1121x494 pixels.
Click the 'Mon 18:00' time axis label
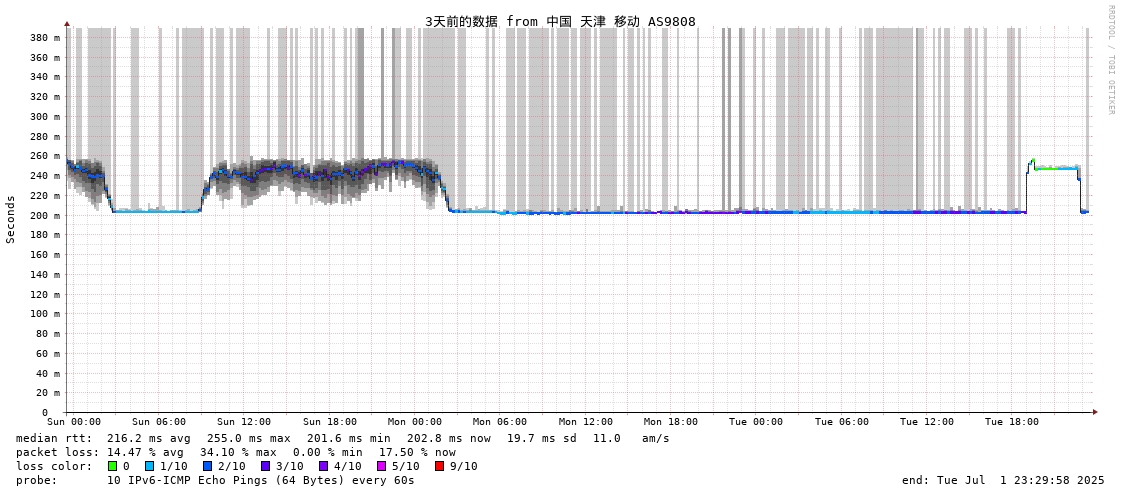(x=671, y=422)
